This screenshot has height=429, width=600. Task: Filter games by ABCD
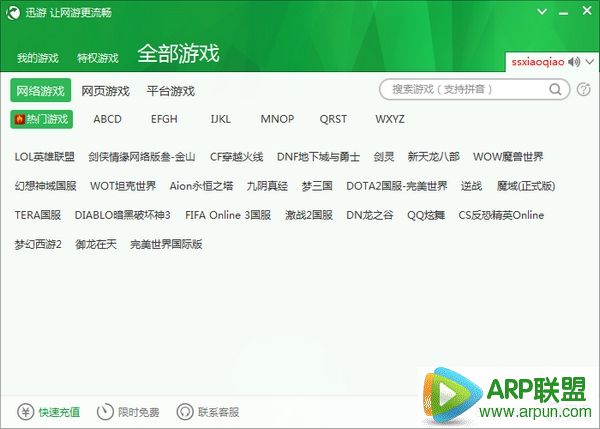tap(108, 119)
